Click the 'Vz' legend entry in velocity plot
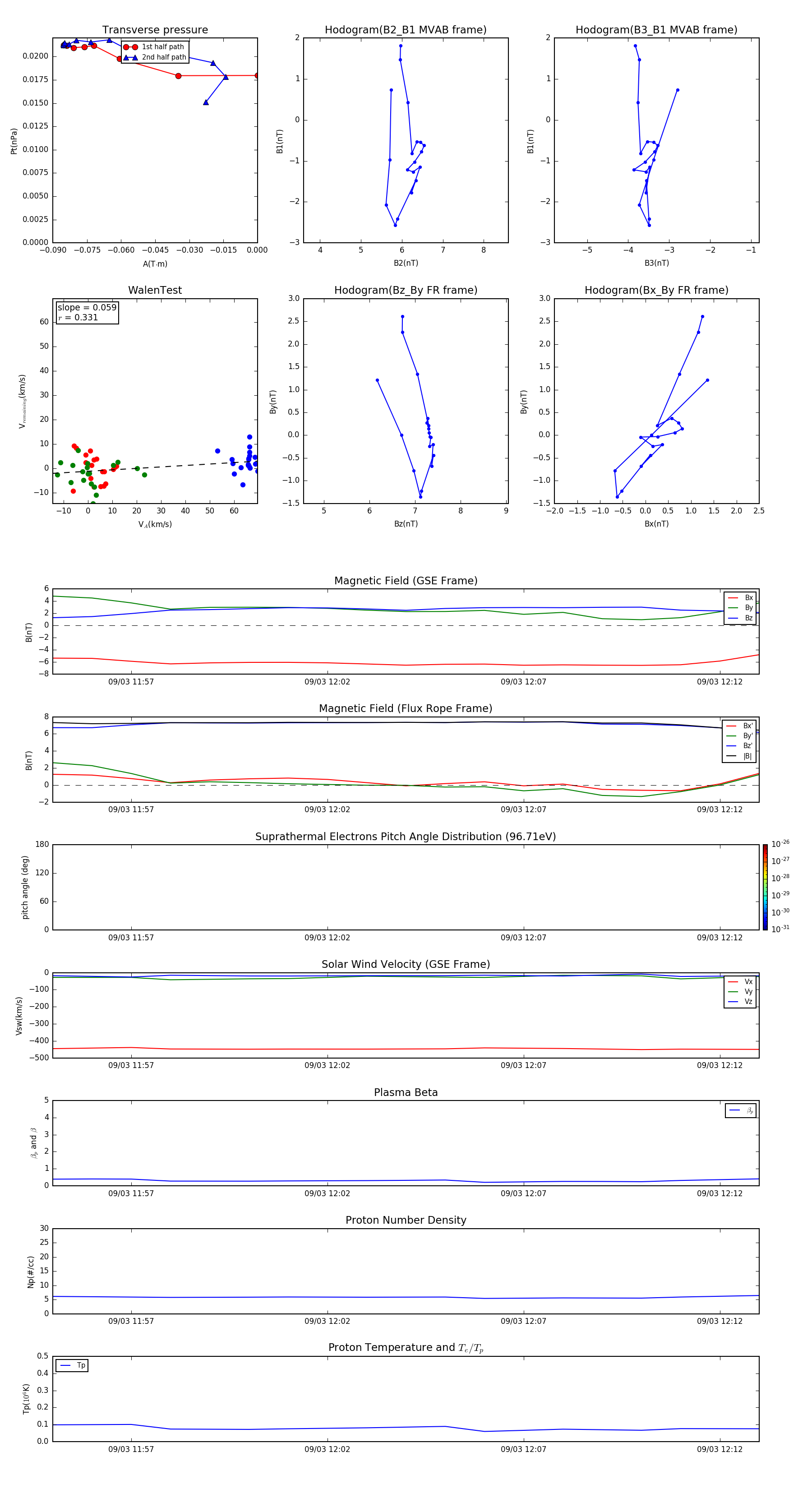The height and width of the screenshot is (1489, 812). tap(740, 1002)
